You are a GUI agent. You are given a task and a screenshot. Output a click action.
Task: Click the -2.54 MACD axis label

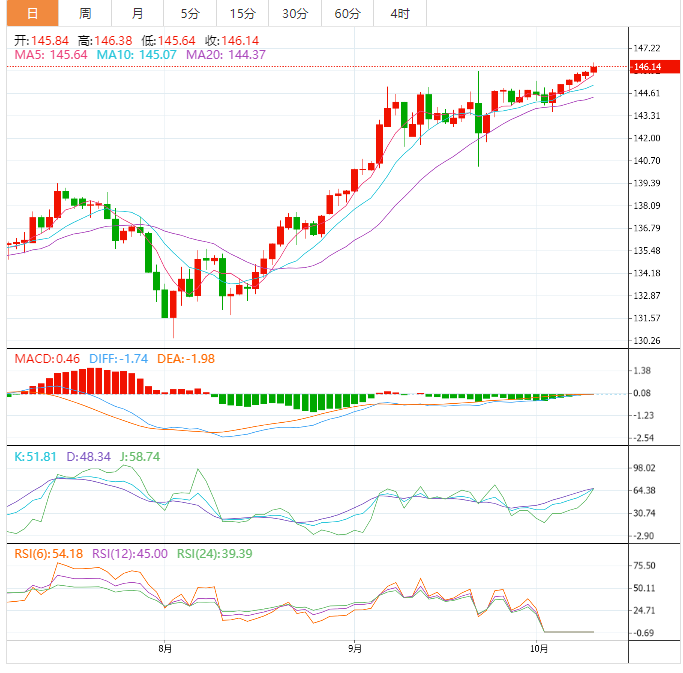pos(643,438)
